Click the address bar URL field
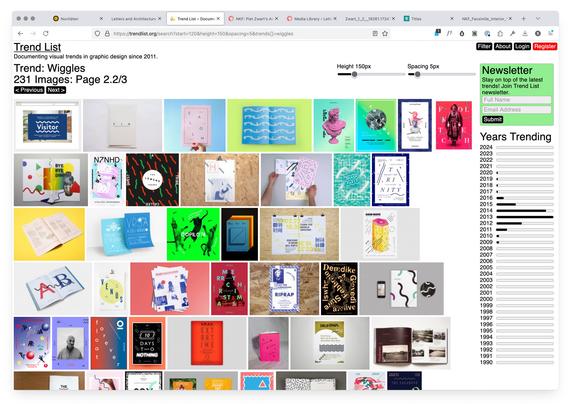 240,34
